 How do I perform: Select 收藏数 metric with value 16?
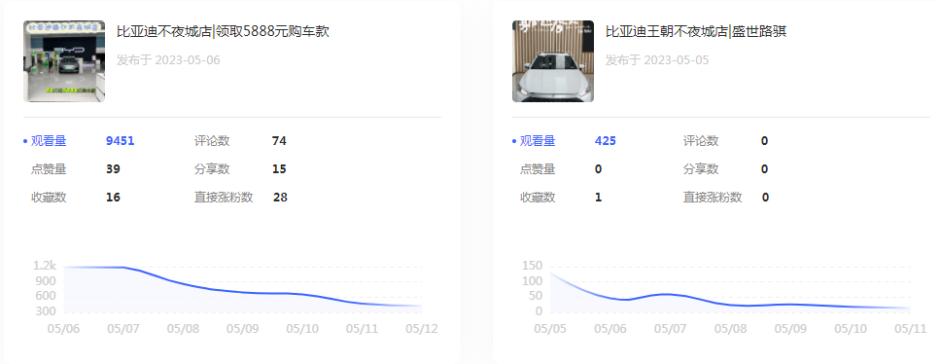49,197
